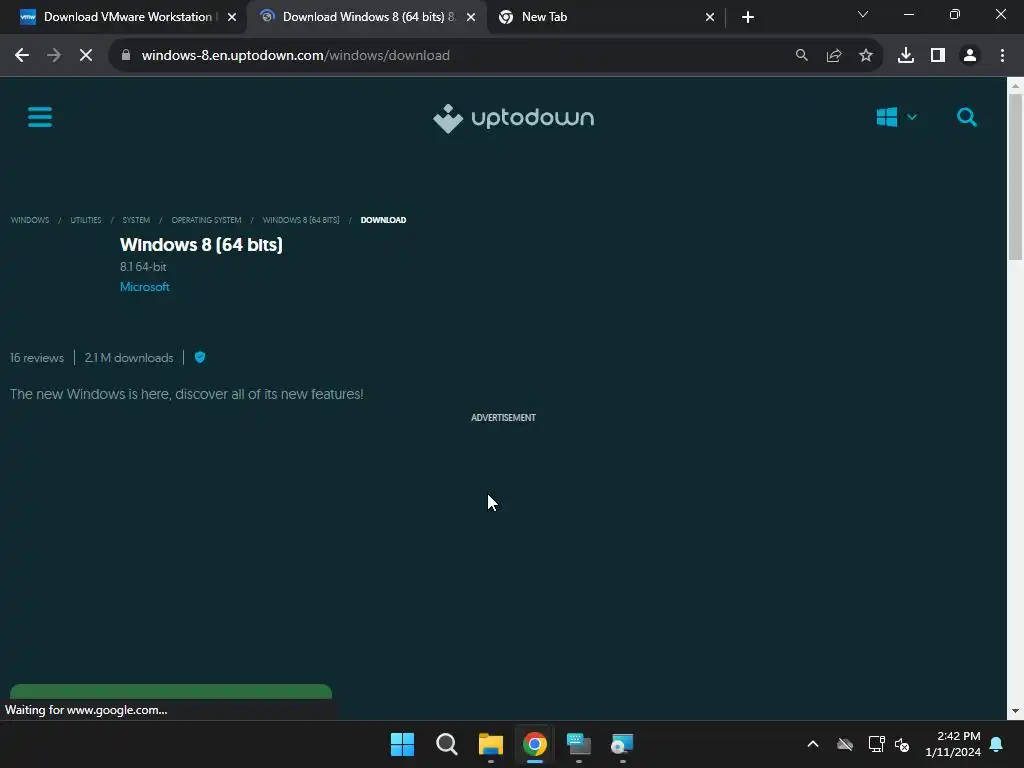1024x768 pixels.
Task: Open the OPERATING SYSTEM breadcrumb link
Action: click(206, 220)
